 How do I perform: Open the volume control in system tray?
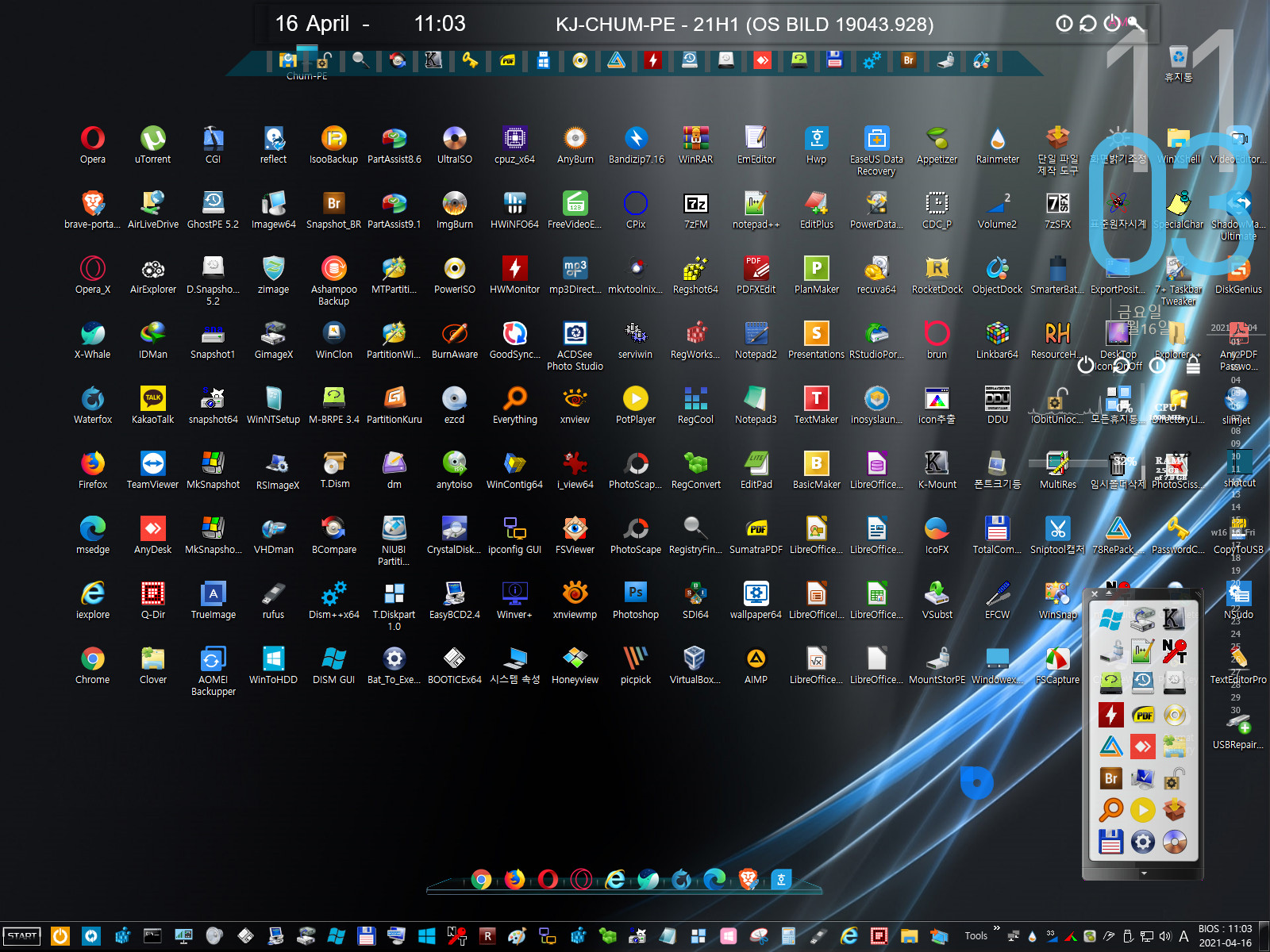tap(1166, 936)
